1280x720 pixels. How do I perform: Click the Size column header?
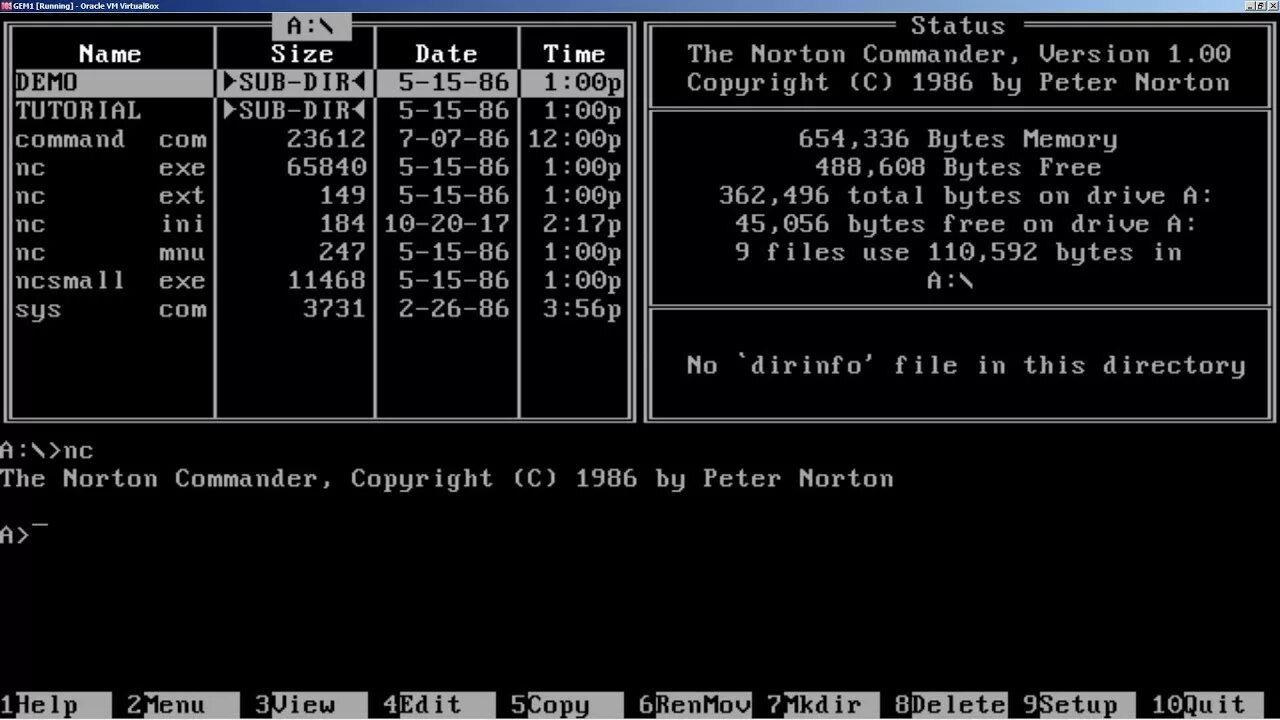(302, 54)
